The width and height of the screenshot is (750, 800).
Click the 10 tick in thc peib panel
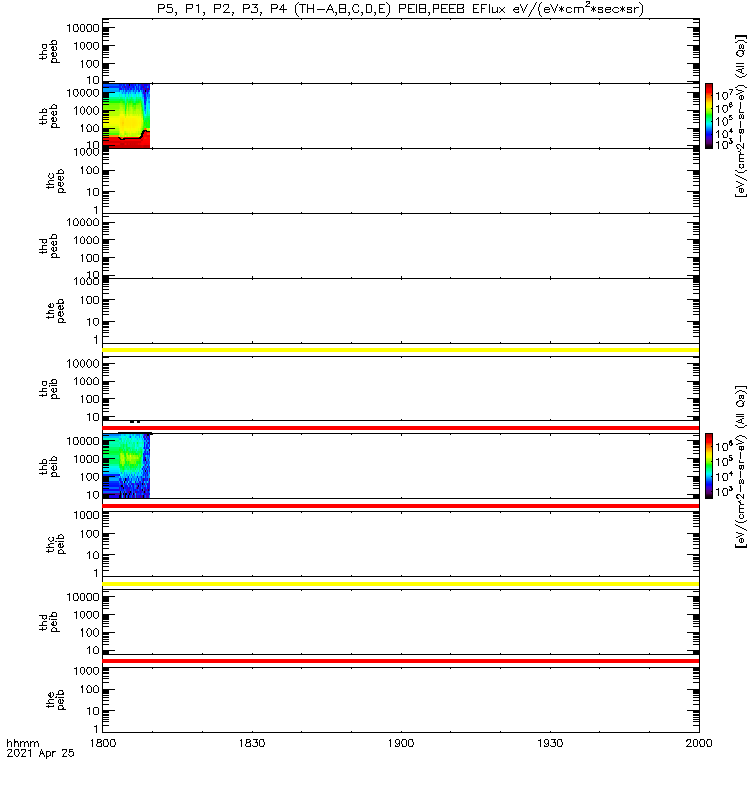tap(93, 555)
